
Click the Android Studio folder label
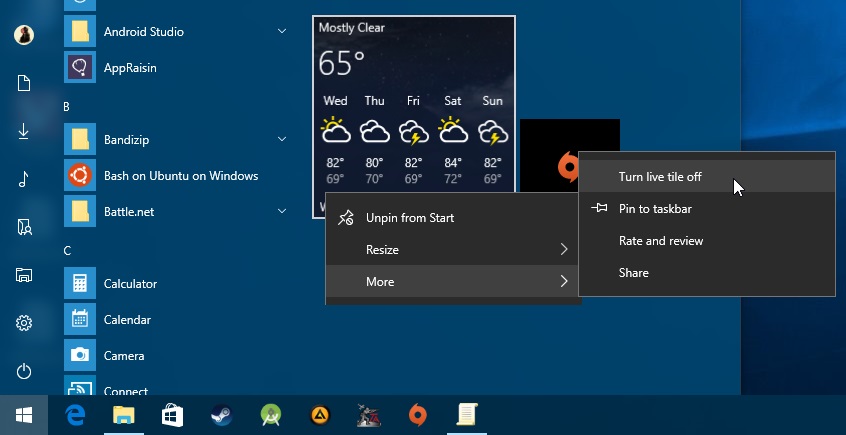point(144,32)
